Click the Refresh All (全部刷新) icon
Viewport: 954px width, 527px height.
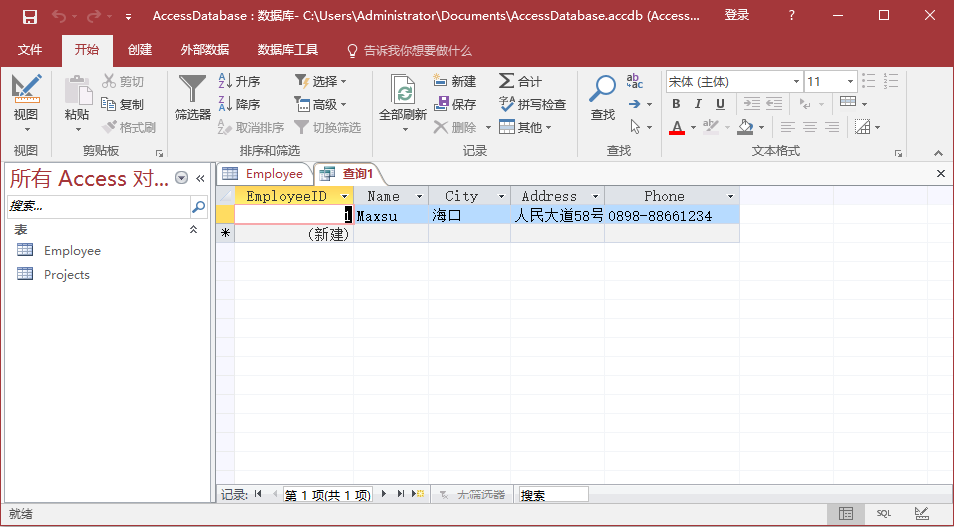(x=403, y=94)
